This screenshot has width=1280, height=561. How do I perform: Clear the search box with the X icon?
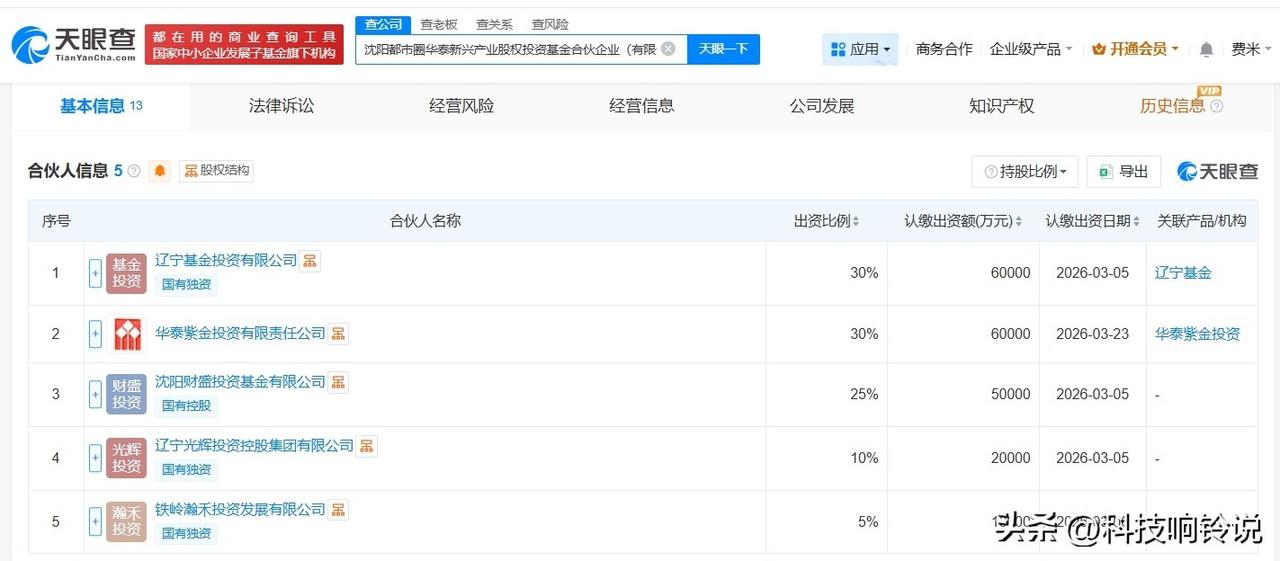[x=668, y=49]
